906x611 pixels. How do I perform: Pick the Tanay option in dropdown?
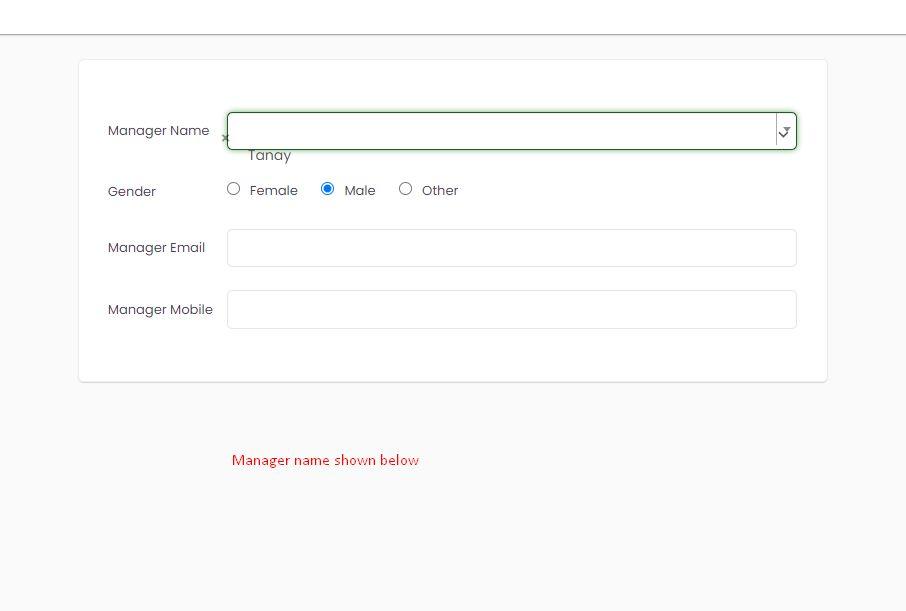(269, 155)
